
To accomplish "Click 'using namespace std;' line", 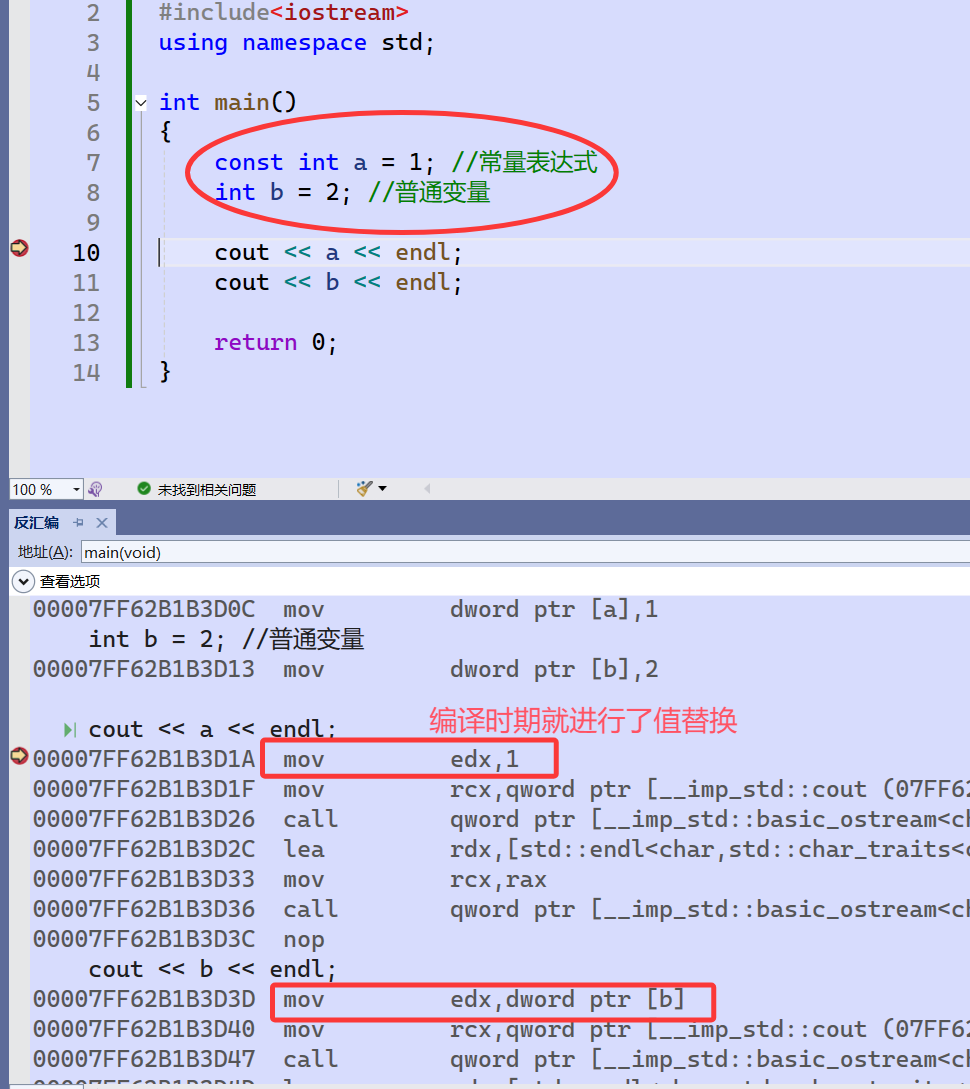I will coord(296,43).
